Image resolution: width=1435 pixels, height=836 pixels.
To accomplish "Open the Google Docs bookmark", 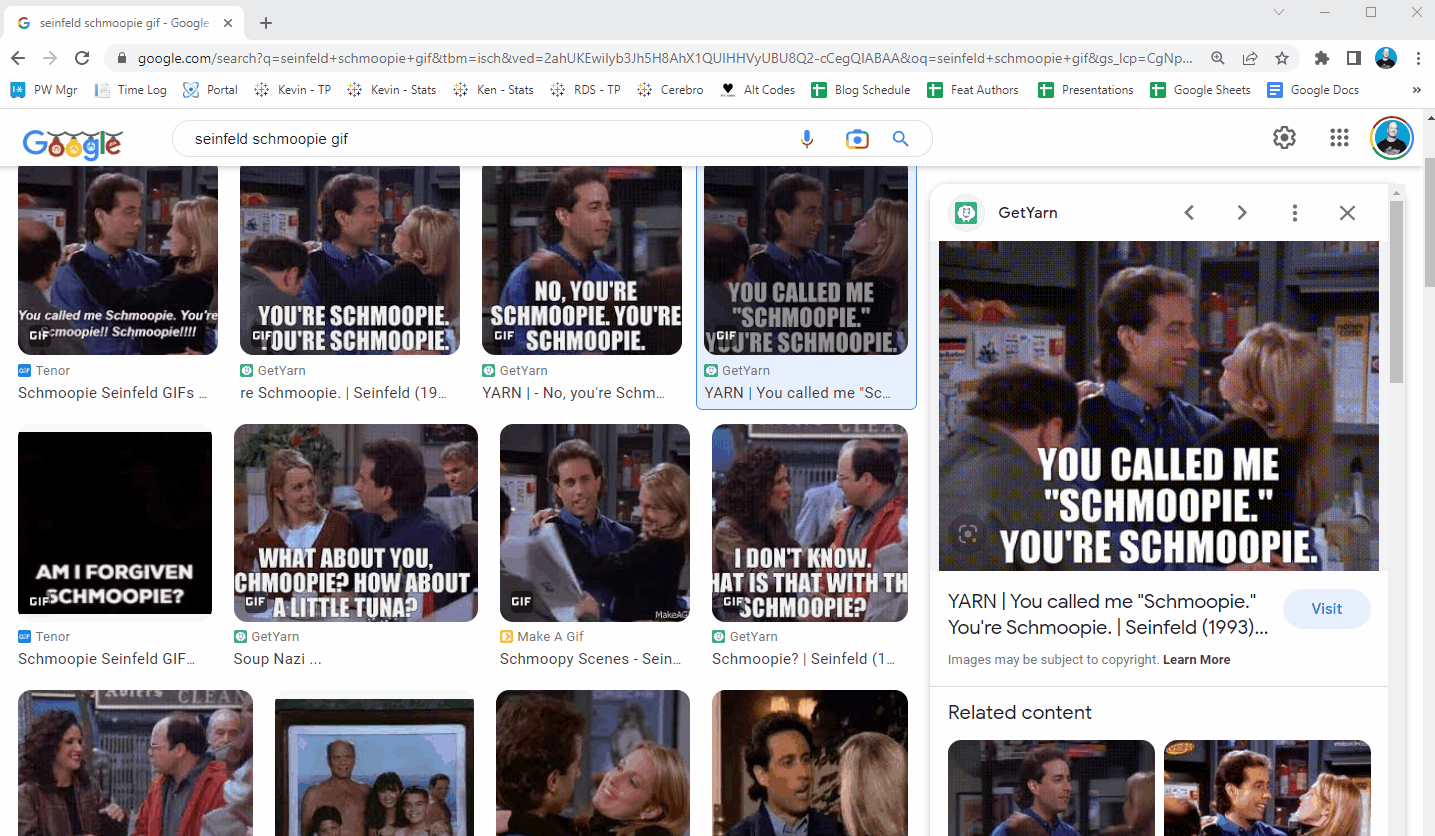I will 1313,90.
